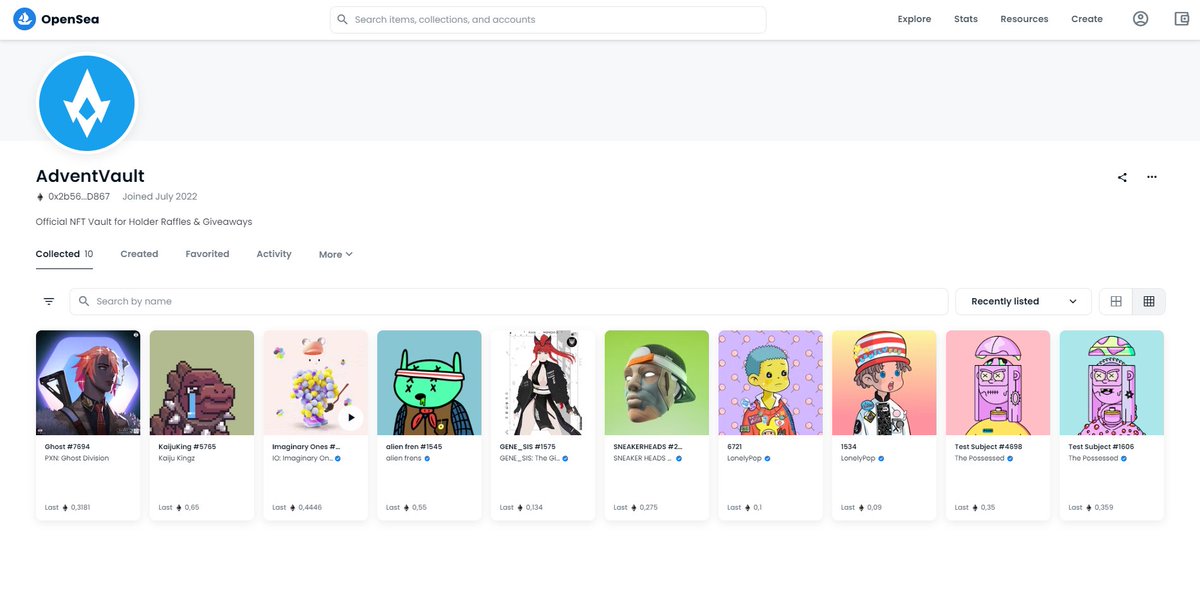Click the Ghost #7694 title text
Image resolution: width=1200 pixels, height=595 pixels.
click(66, 446)
